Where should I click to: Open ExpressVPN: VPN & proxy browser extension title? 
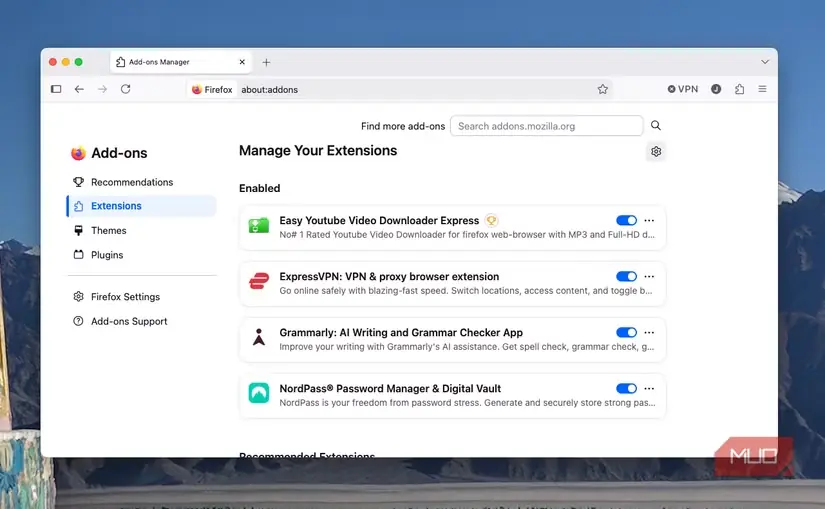pos(389,276)
